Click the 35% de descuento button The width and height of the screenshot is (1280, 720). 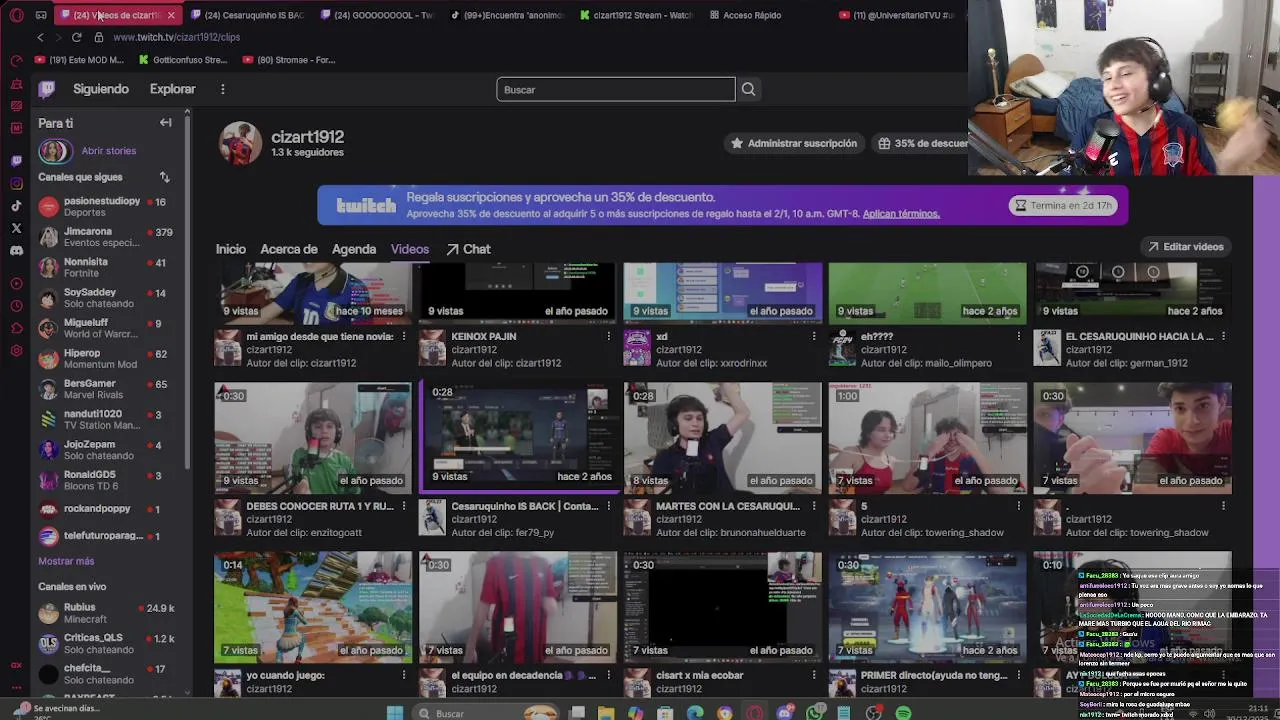pyautogui.click(x=922, y=144)
